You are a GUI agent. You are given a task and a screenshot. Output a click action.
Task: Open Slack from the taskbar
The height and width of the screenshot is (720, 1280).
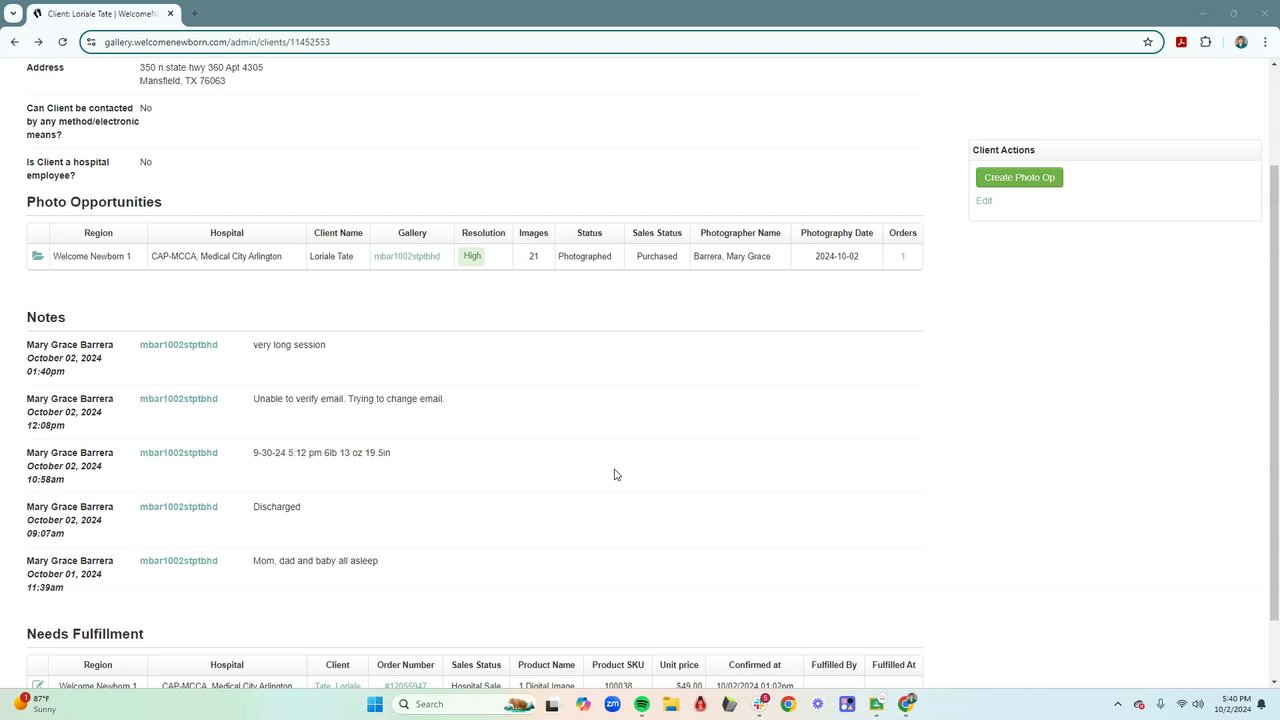(759, 704)
